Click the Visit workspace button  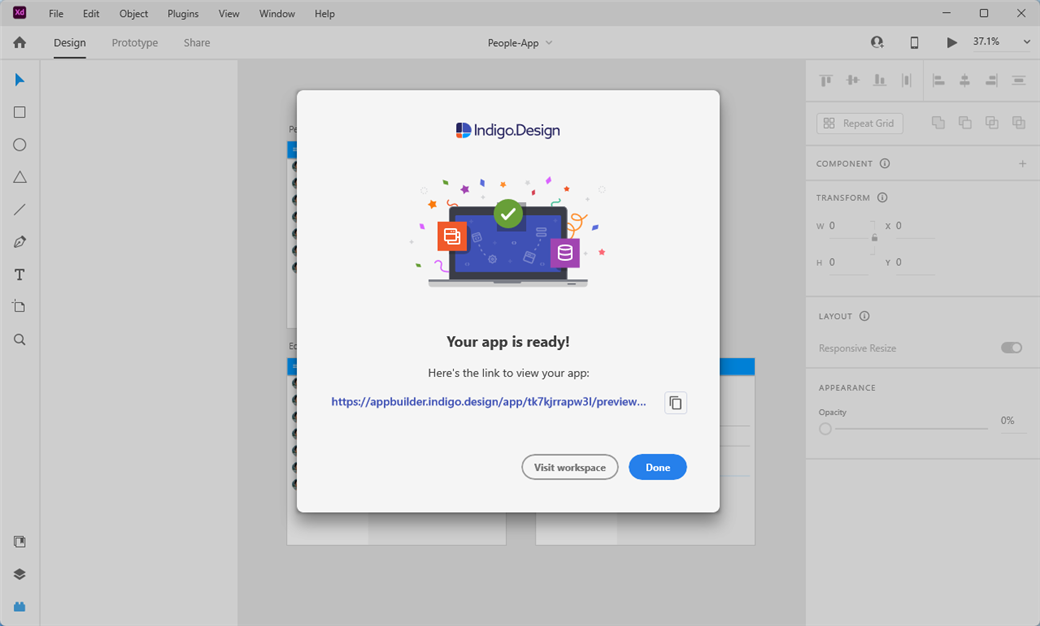point(570,467)
